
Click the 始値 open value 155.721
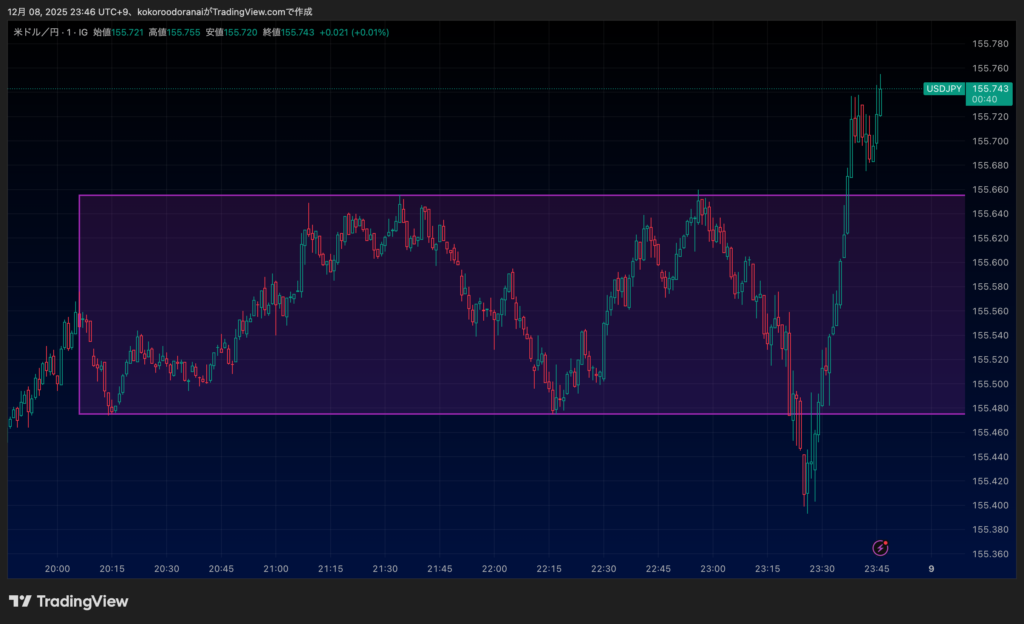point(127,32)
